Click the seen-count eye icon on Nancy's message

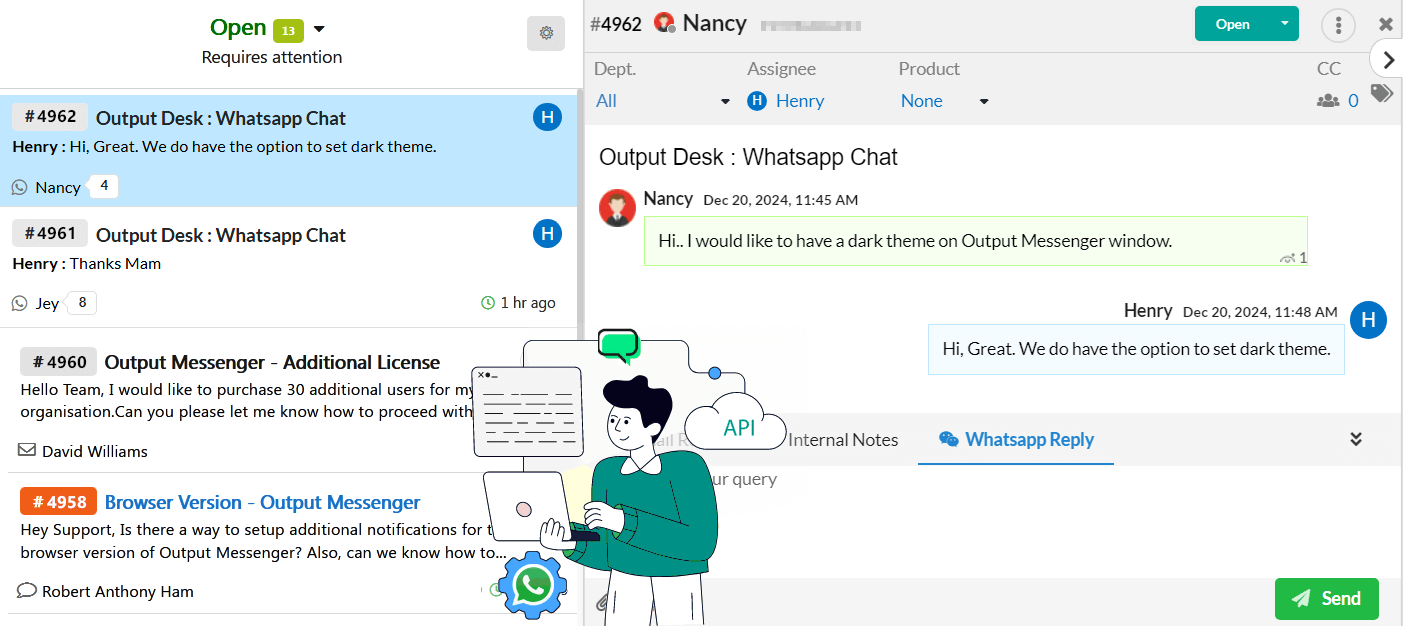coord(1288,258)
